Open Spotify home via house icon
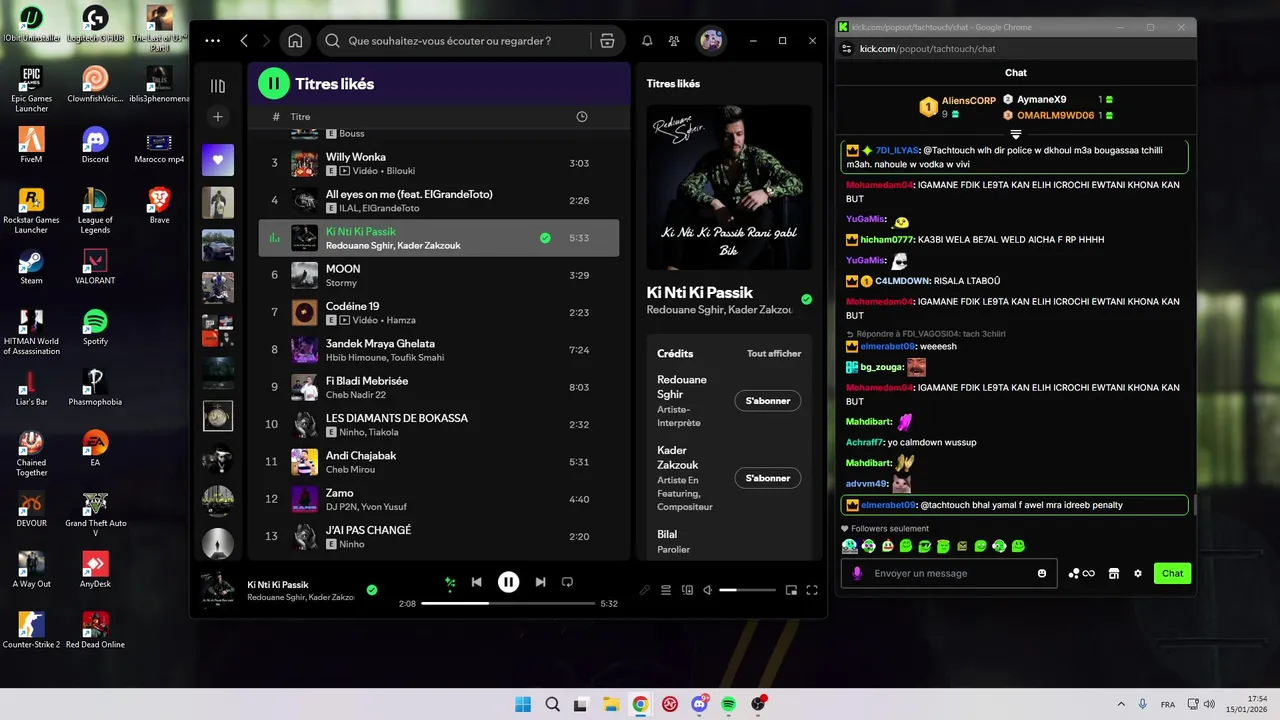 click(295, 41)
